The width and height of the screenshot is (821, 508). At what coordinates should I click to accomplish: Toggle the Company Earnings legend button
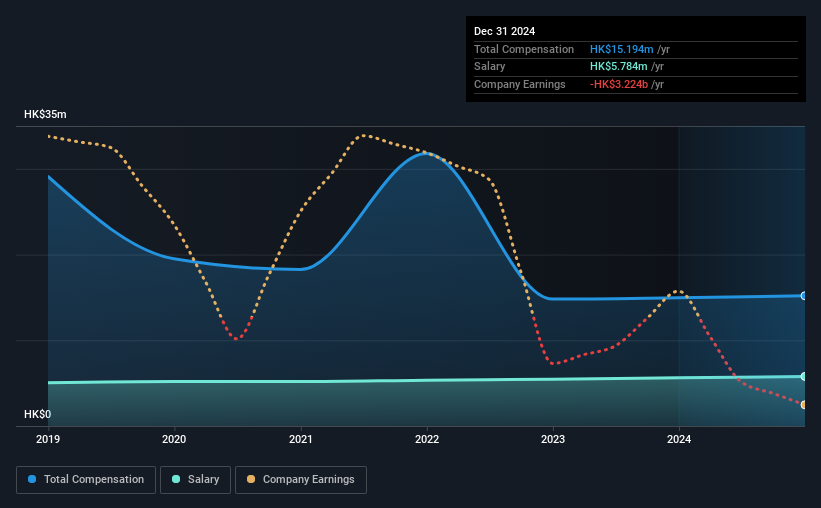[301, 480]
